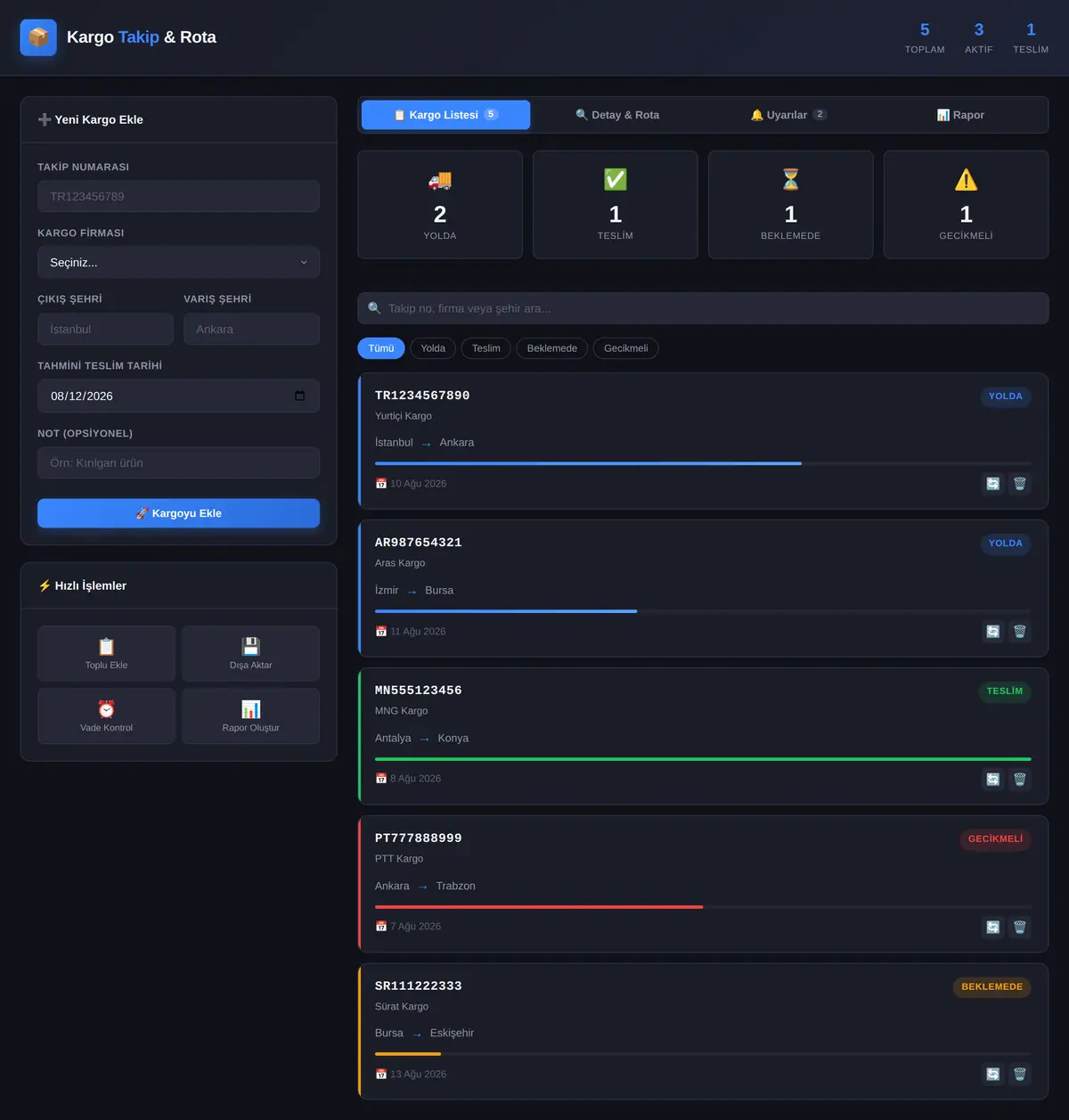Open the Detay & Rota tab
This screenshot has width=1069, height=1120.
(617, 115)
